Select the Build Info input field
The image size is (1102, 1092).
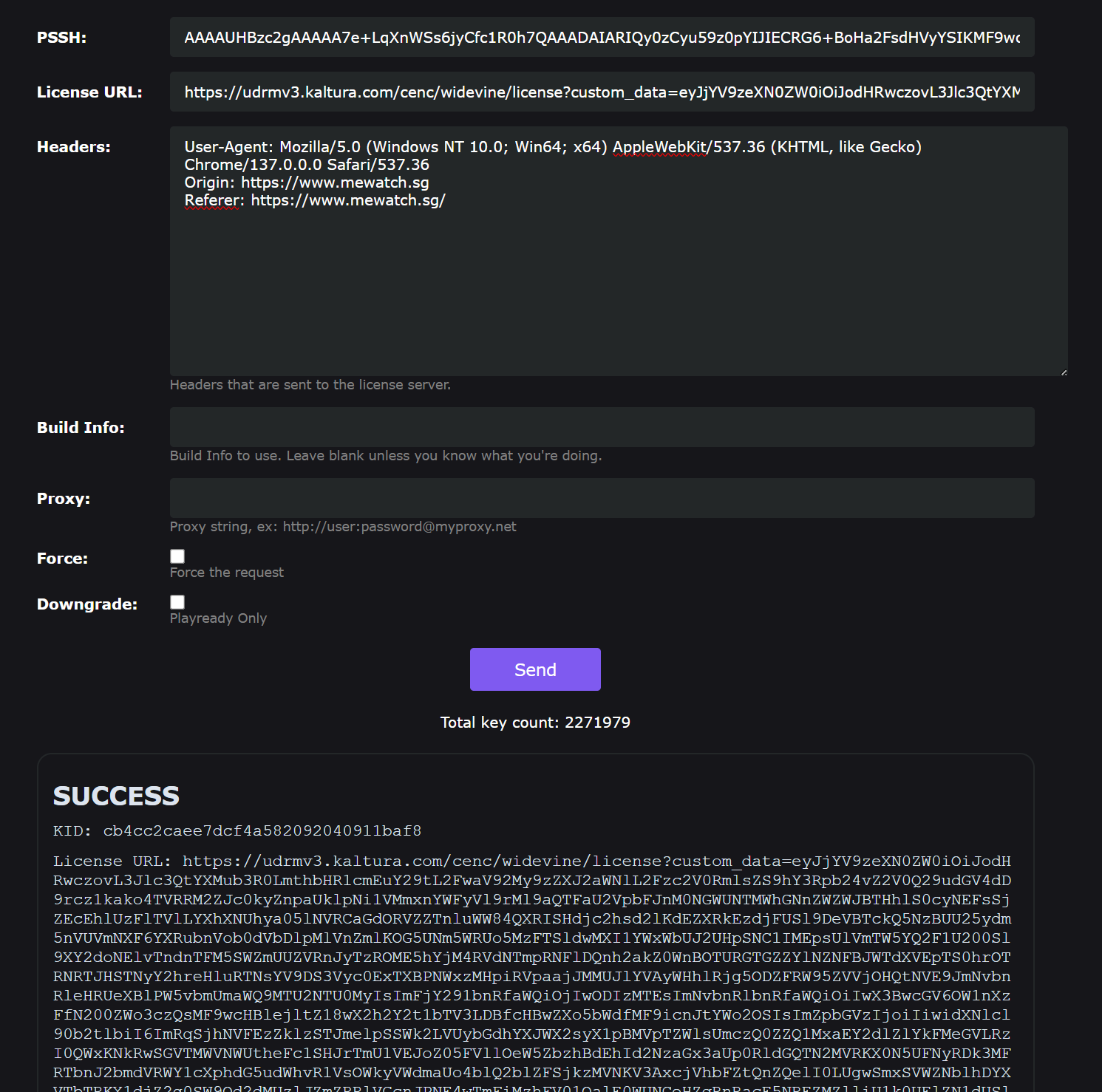click(602, 427)
